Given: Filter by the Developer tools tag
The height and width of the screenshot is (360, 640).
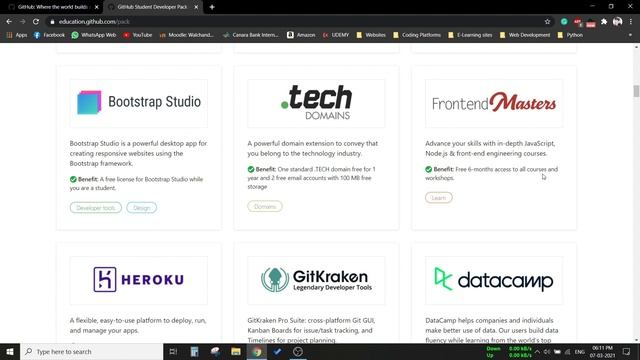Looking at the screenshot, I should pyautogui.click(x=96, y=208).
